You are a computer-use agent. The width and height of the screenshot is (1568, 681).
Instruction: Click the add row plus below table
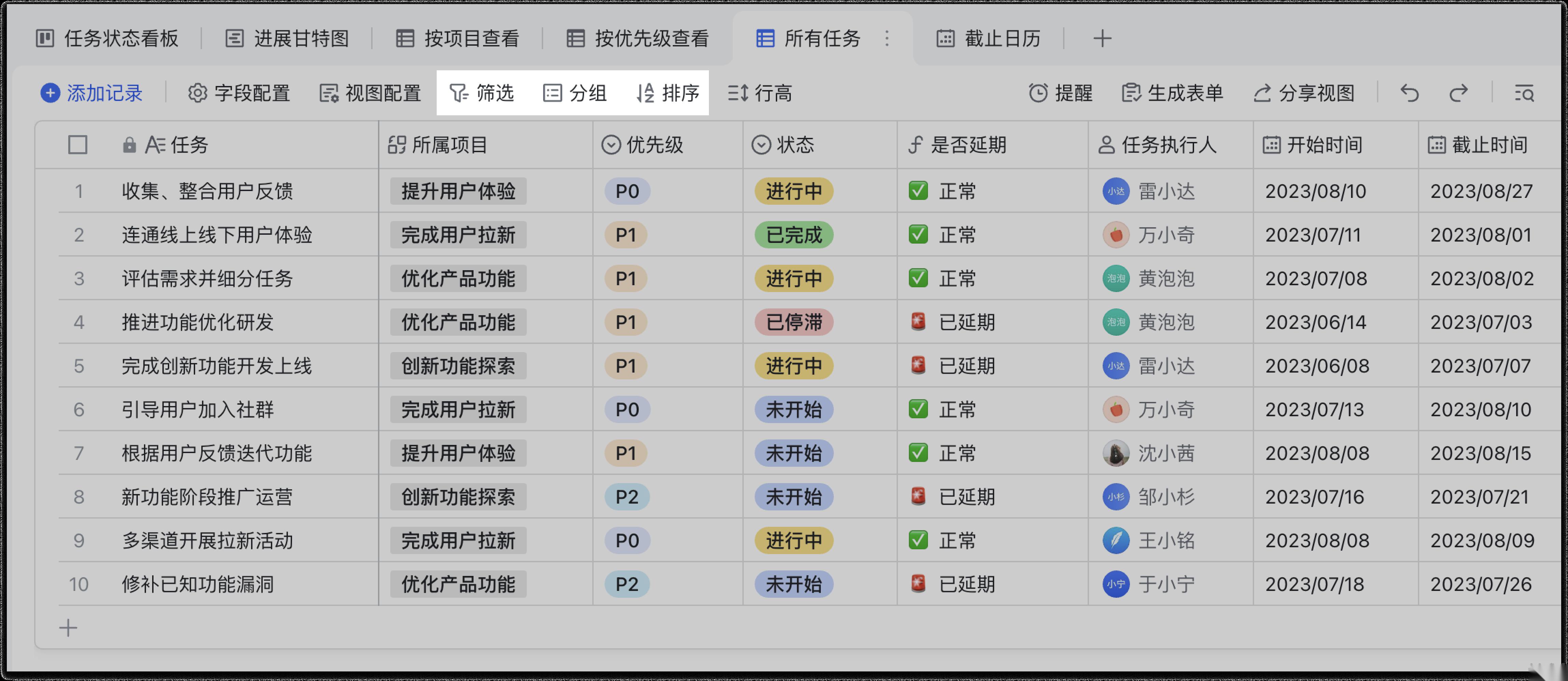pyautogui.click(x=68, y=627)
